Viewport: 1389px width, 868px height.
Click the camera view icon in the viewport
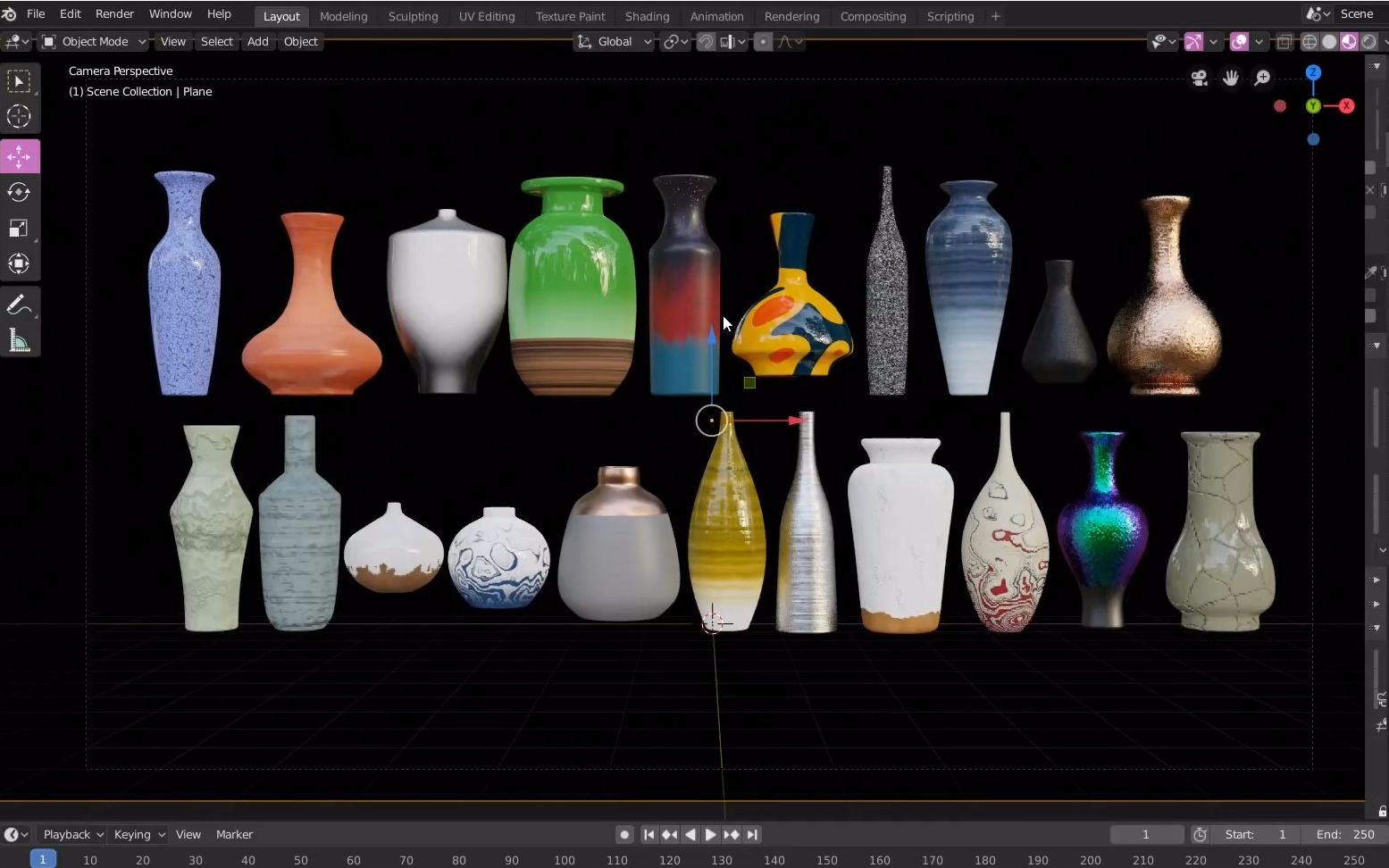tap(1200, 78)
